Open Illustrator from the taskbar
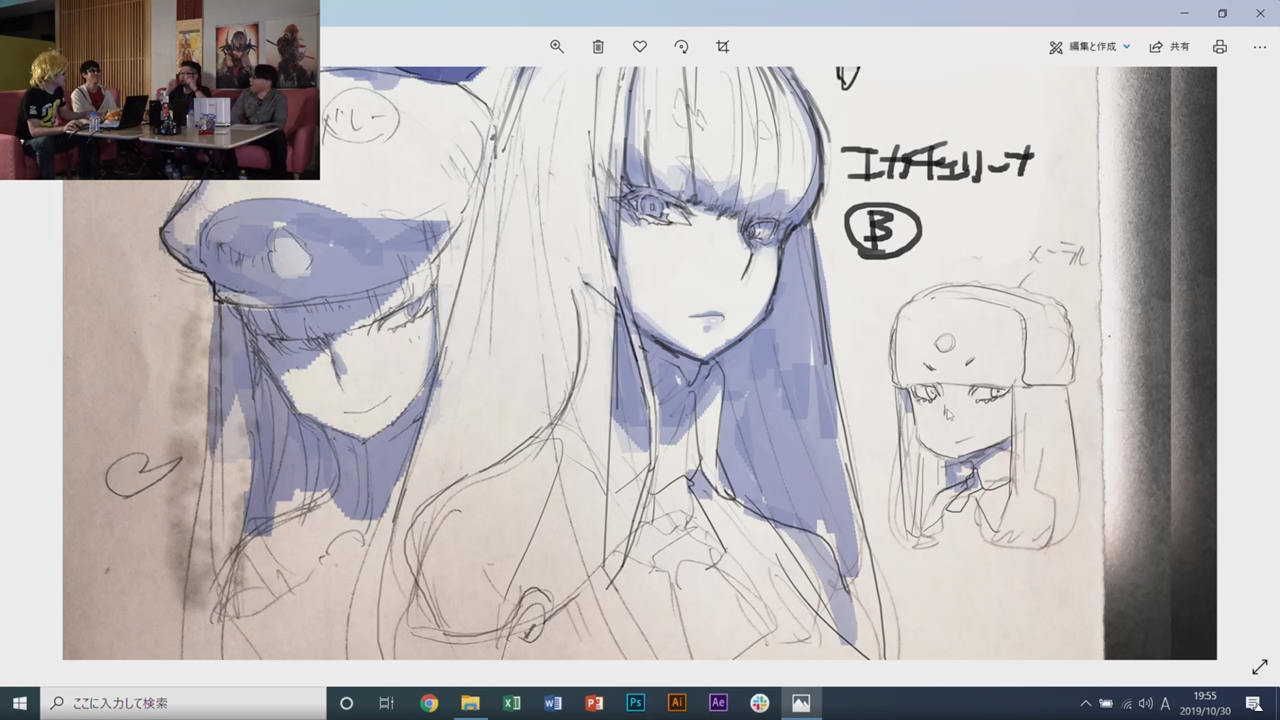 point(677,703)
